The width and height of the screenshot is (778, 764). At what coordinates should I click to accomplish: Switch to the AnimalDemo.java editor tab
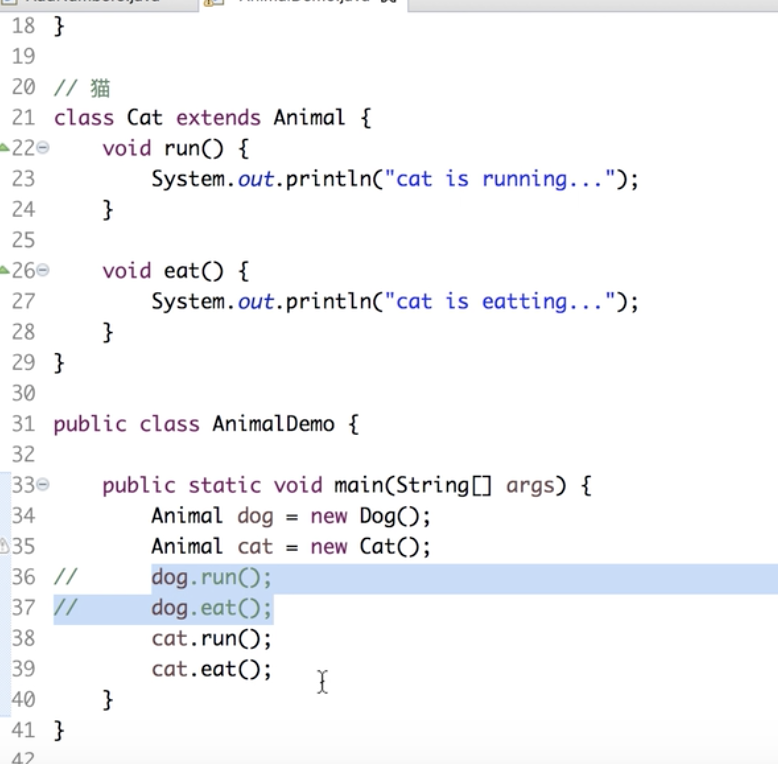[x=300, y=3]
